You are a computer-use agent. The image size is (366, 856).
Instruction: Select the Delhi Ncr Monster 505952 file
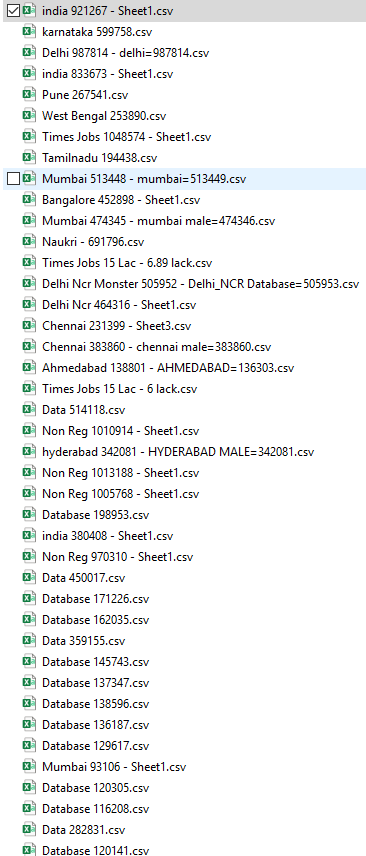point(200,284)
